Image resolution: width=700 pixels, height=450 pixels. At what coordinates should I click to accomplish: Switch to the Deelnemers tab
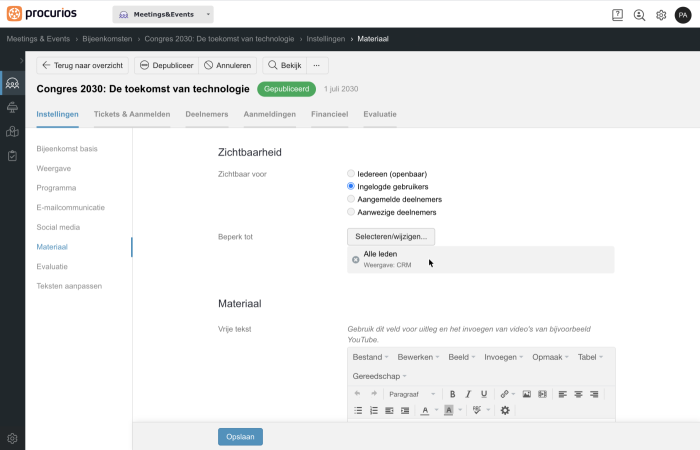(x=207, y=114)
